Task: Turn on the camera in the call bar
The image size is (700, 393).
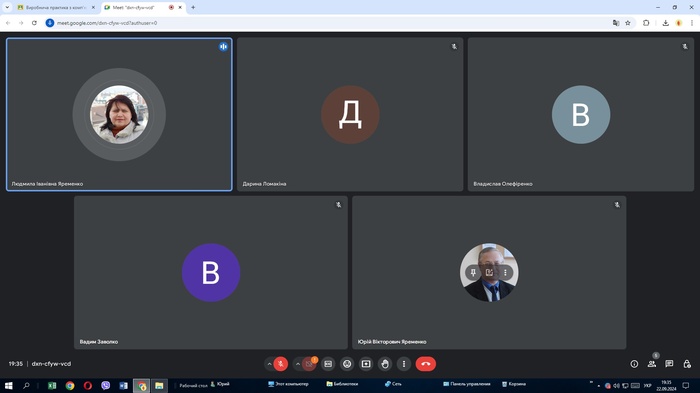Action: 309,364
